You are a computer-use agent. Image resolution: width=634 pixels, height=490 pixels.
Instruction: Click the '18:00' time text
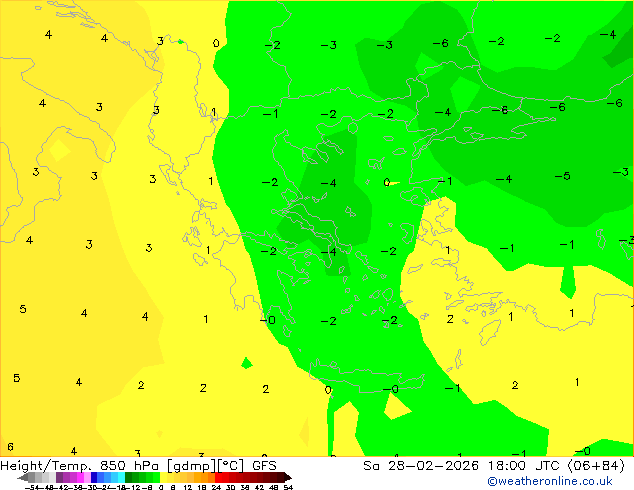click(506, 466)
